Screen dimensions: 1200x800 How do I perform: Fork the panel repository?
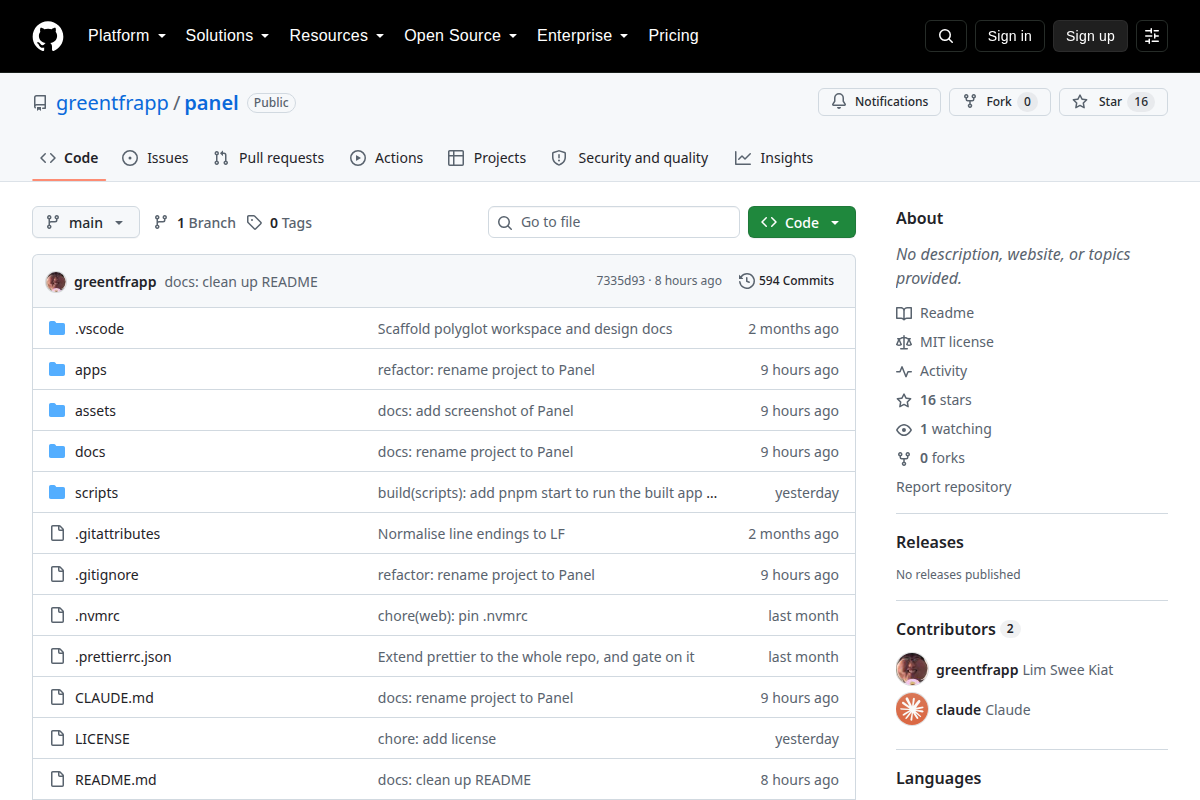coord(999,102)
